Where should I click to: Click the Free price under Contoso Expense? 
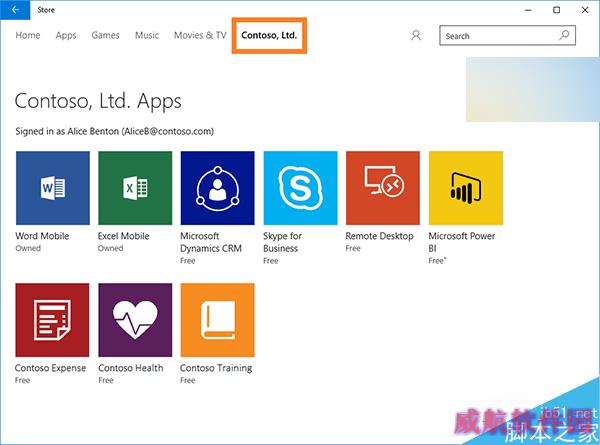pos(22,380)
